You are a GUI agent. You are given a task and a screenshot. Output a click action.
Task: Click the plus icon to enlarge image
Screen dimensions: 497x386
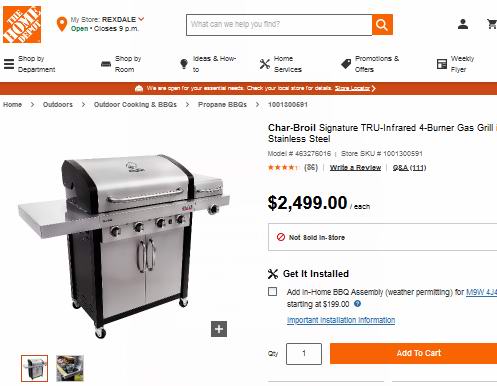pyautogui.click(x=219, y=329)
